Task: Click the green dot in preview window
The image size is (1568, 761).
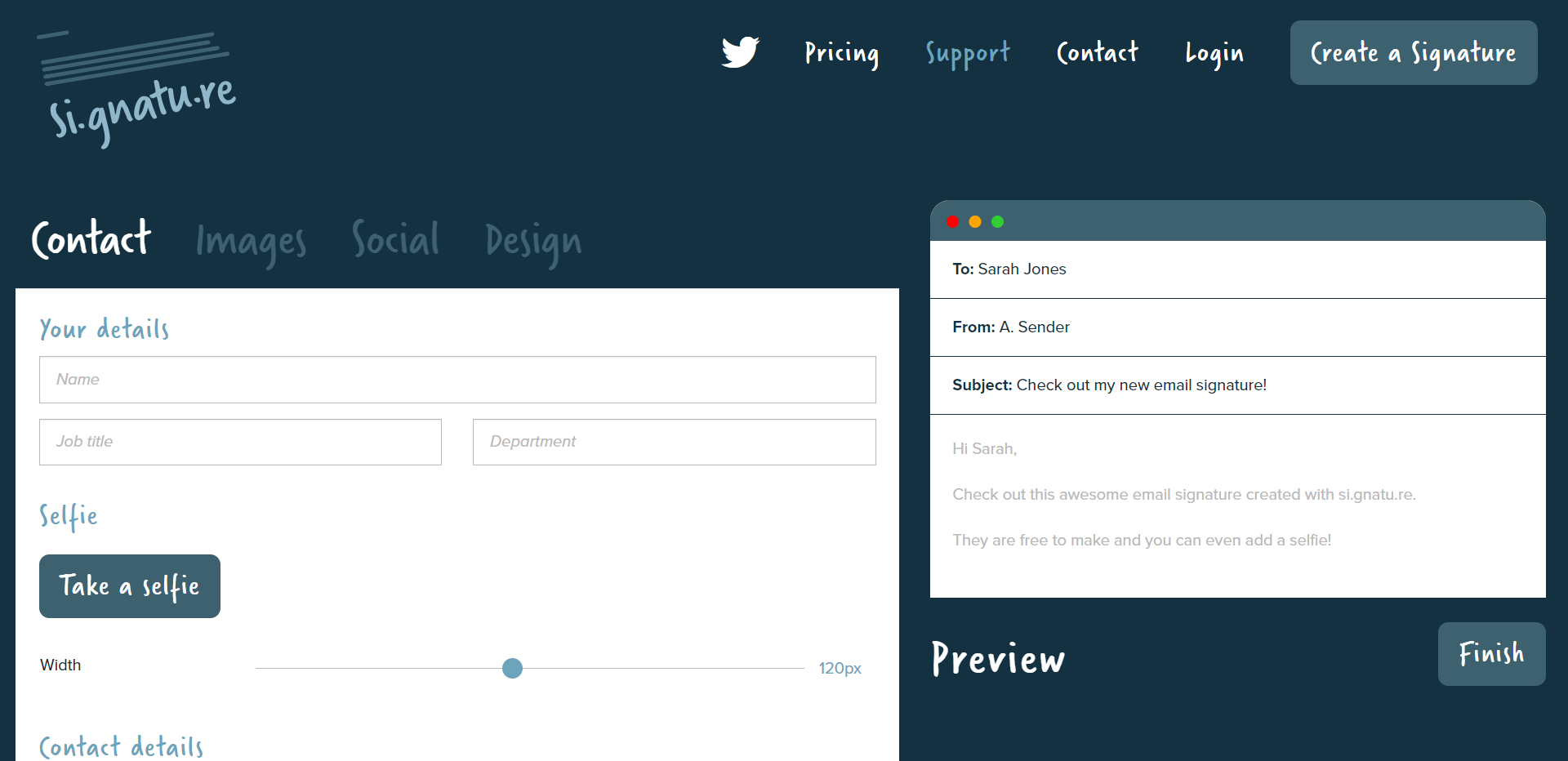Action: click(x=997, y=222)
